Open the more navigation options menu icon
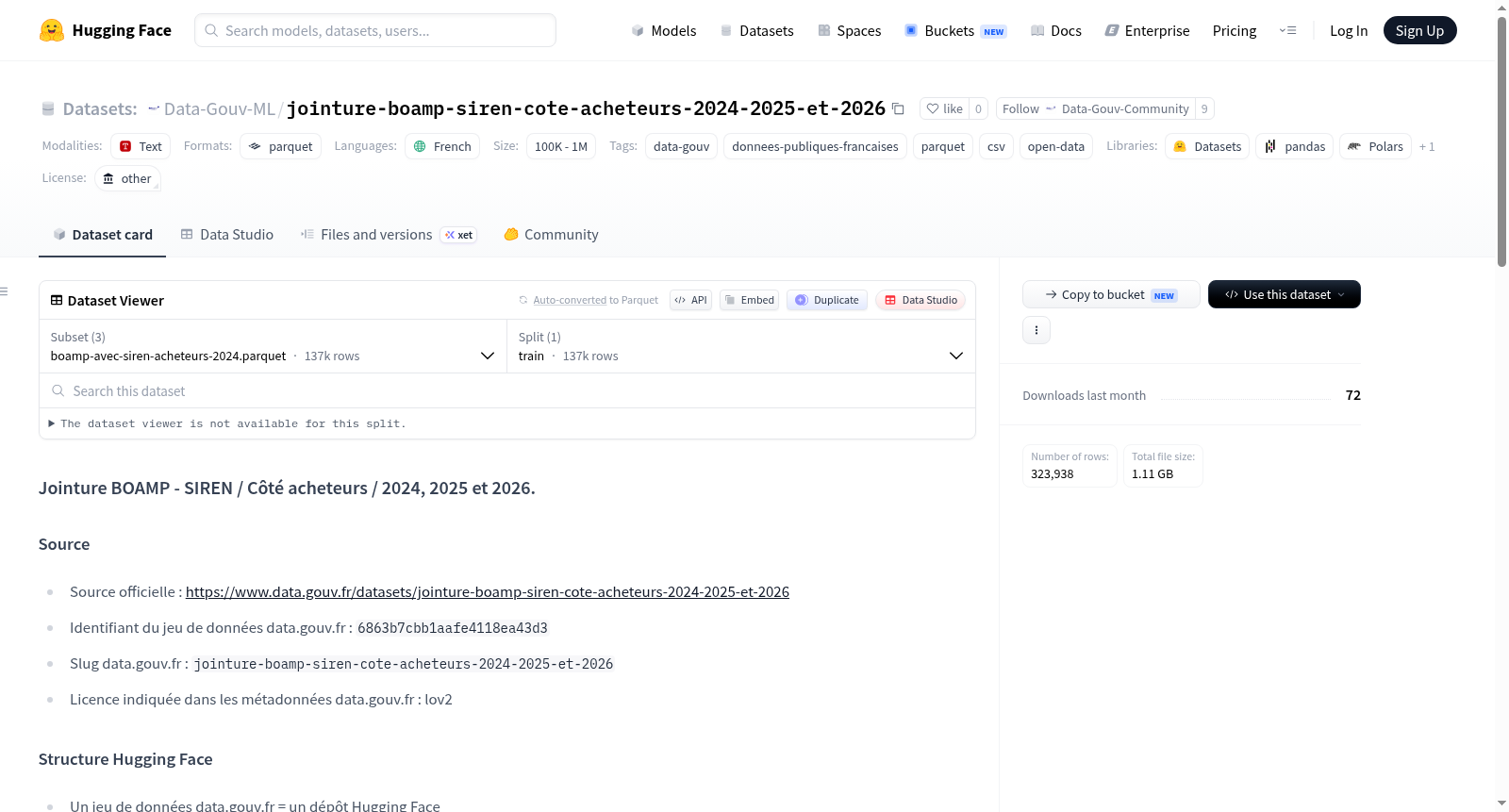The image size is (1509, 812). [x=1287, y=30]
